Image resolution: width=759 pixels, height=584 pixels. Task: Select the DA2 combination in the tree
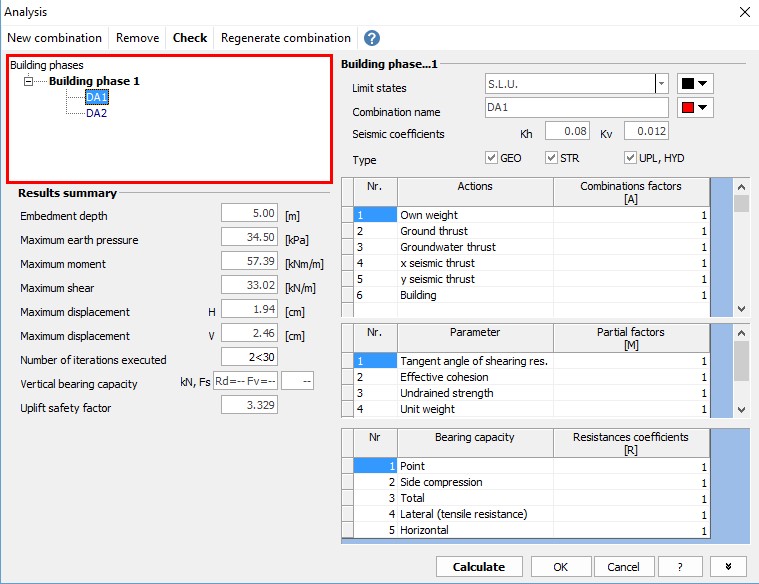[96, 113]
